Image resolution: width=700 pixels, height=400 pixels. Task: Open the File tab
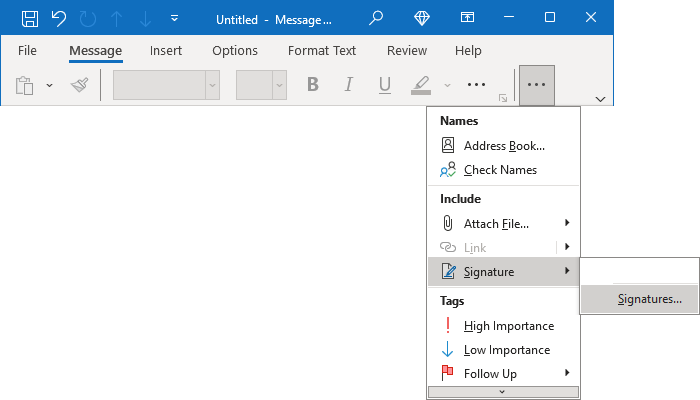click(27, 50)
